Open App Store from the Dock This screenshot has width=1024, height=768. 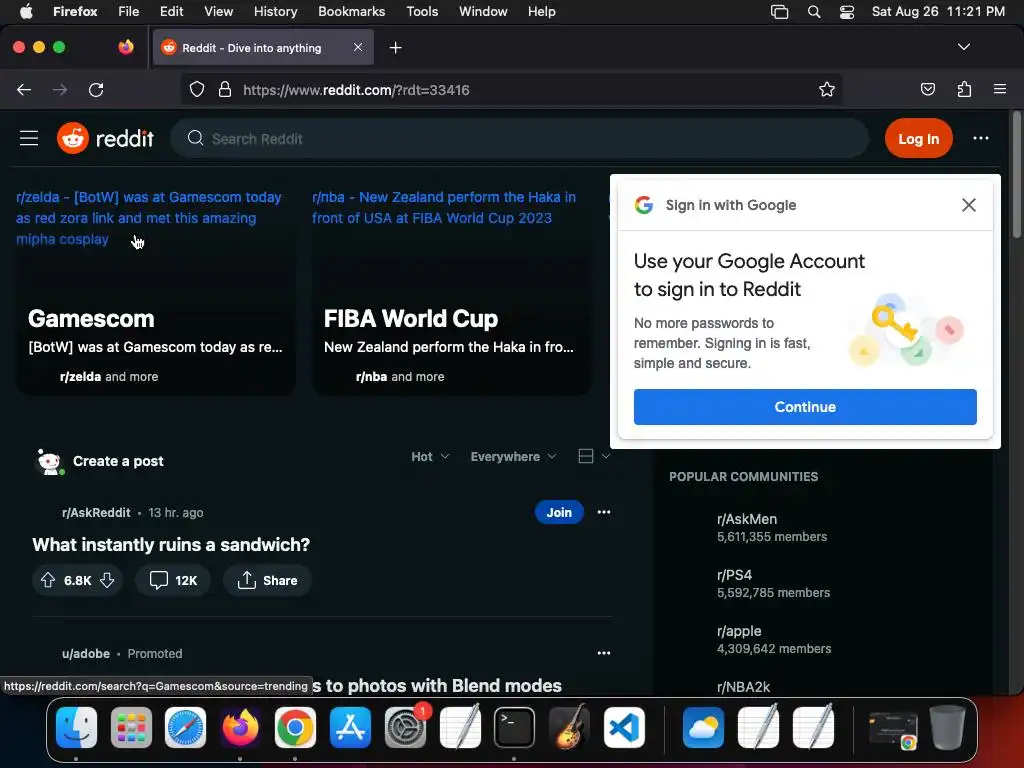click(x=350, y=728)
